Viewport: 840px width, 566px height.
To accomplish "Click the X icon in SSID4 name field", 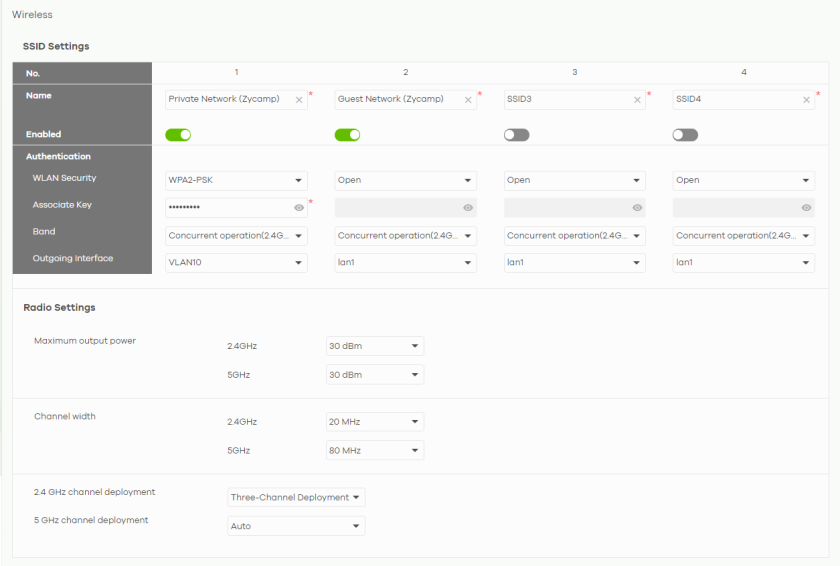I will tap(806, 100).
